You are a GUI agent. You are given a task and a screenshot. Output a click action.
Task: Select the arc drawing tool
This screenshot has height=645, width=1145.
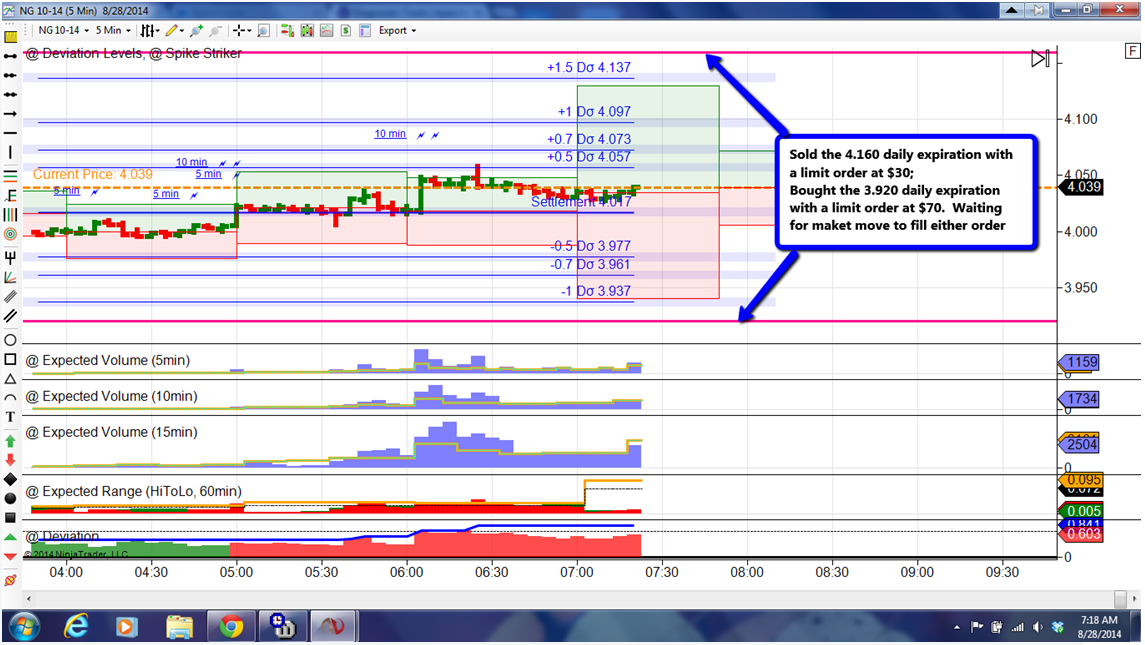[x=10, y=398]
